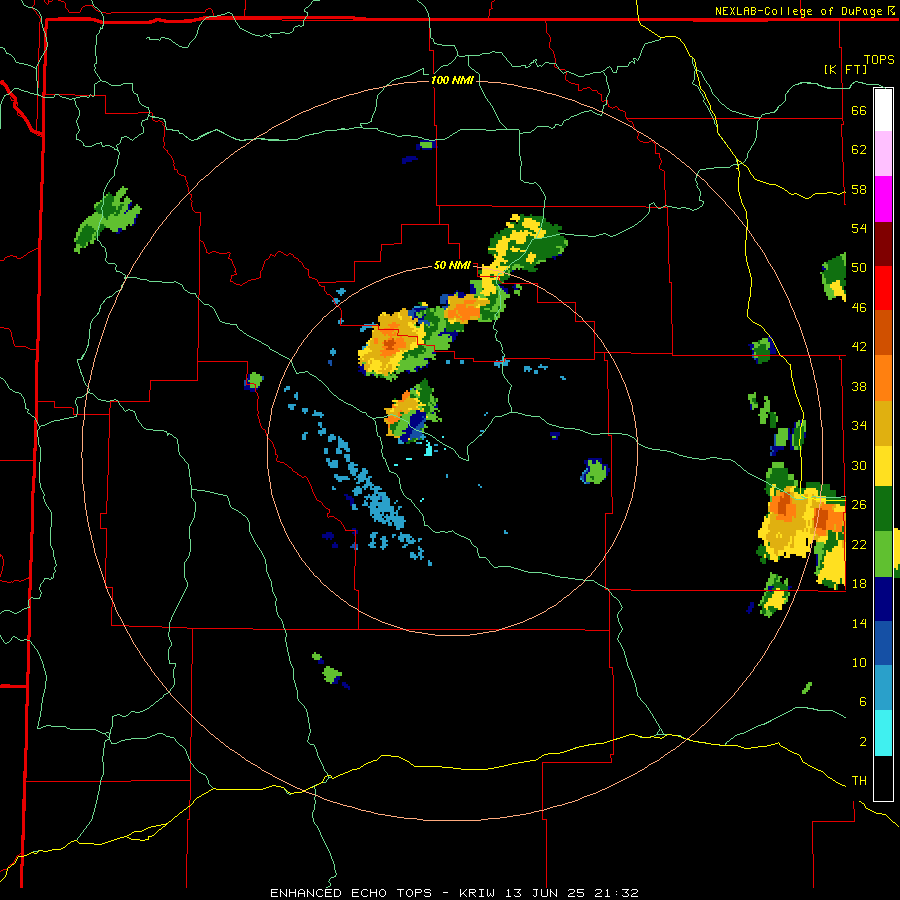900x900 pixels.
Task: Click the "38" legend value
Action: coord(859,386)
